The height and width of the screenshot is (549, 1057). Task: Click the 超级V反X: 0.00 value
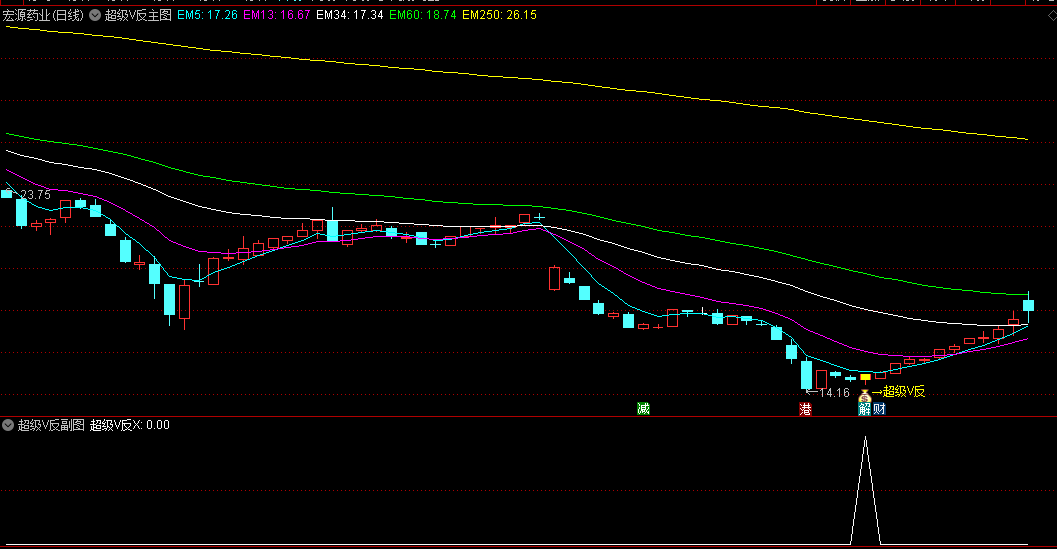(x=129, y=425)
